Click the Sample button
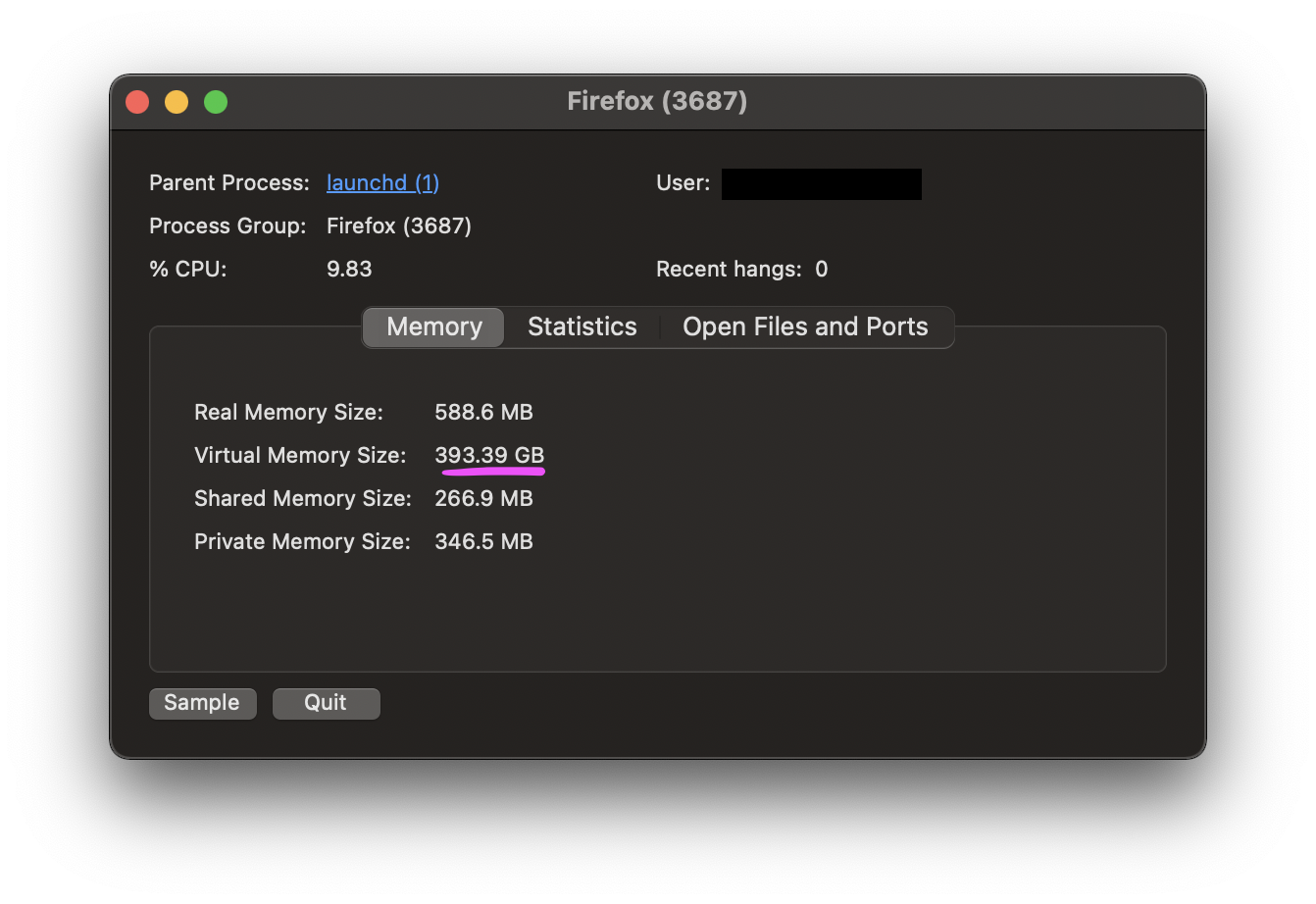The width and height of the screenshot is (1316, 904). tap(202, 703)
